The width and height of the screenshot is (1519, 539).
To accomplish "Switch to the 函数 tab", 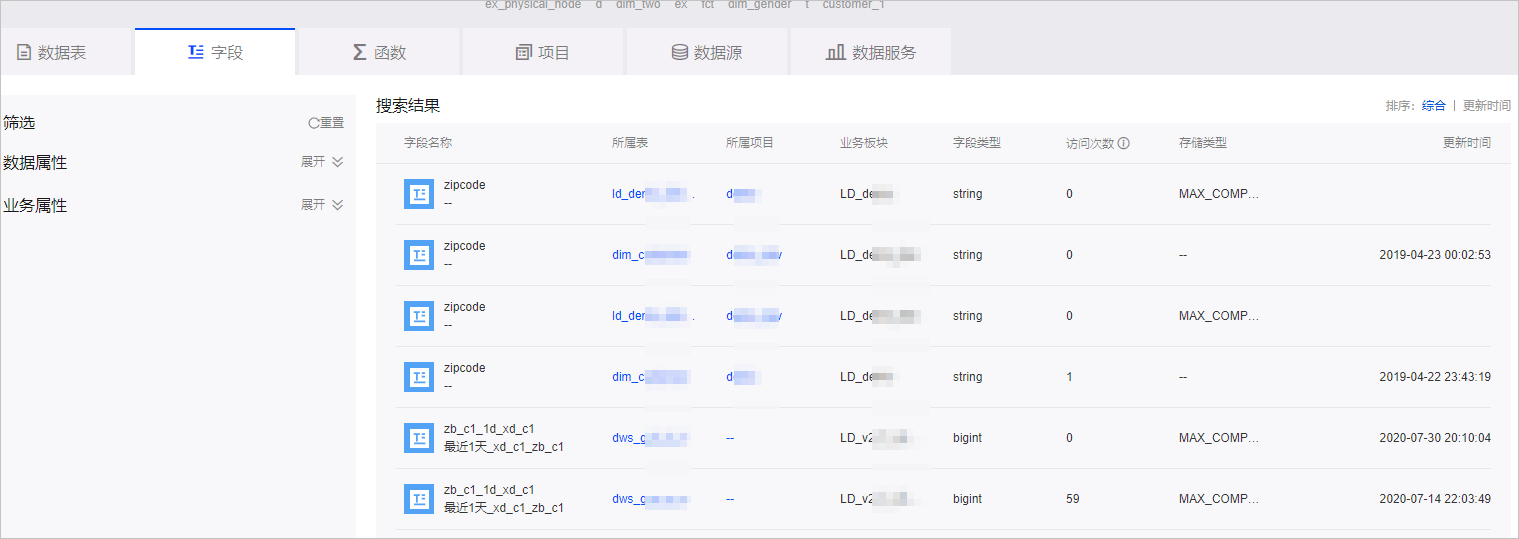I will tap(379, 52).
